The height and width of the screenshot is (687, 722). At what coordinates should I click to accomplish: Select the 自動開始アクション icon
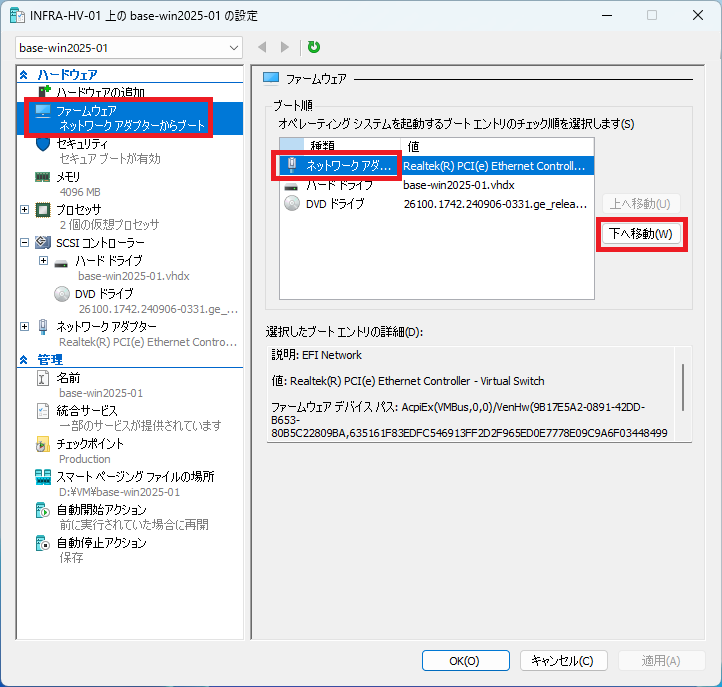tap(42, 510)
